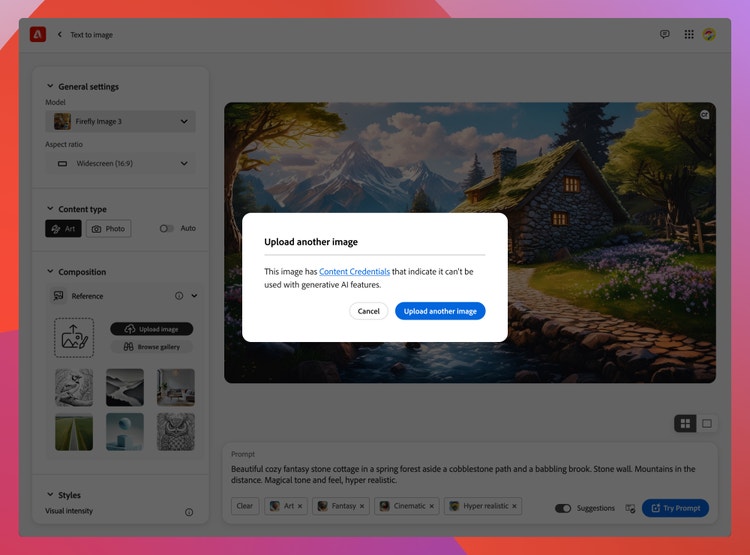Toggle the Auto content type switch
The width and height of the screenshot is (750, 555).
coord(166,229)
